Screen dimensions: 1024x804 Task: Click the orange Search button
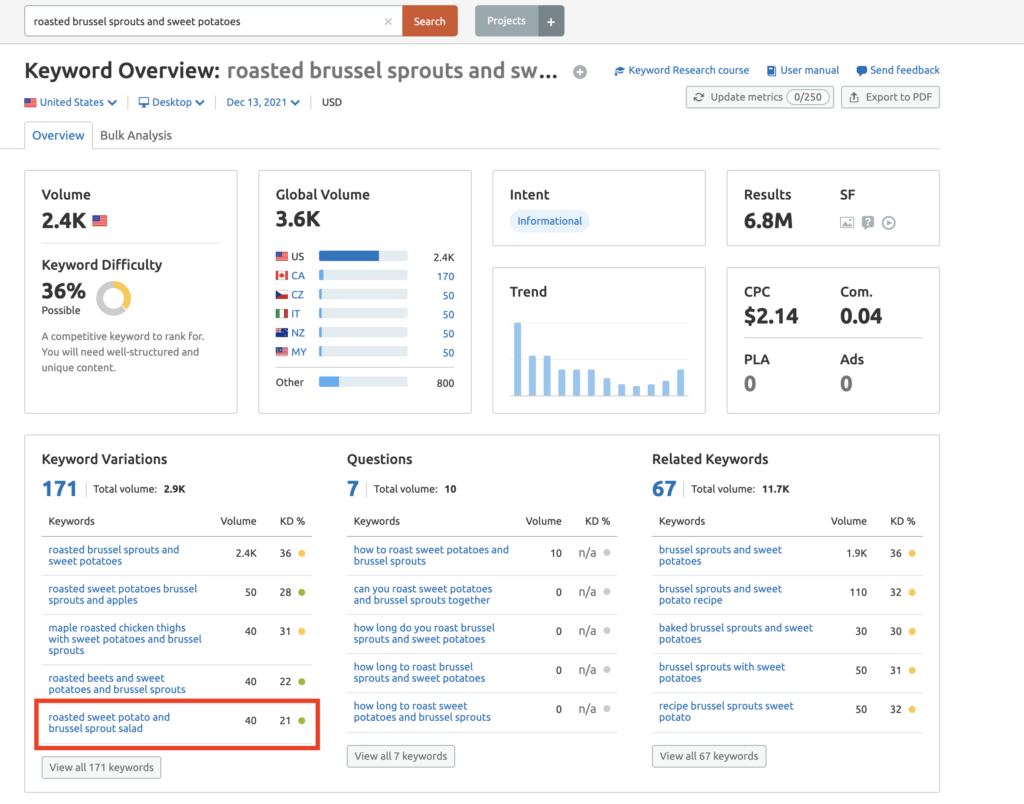[x=429, y=21]
